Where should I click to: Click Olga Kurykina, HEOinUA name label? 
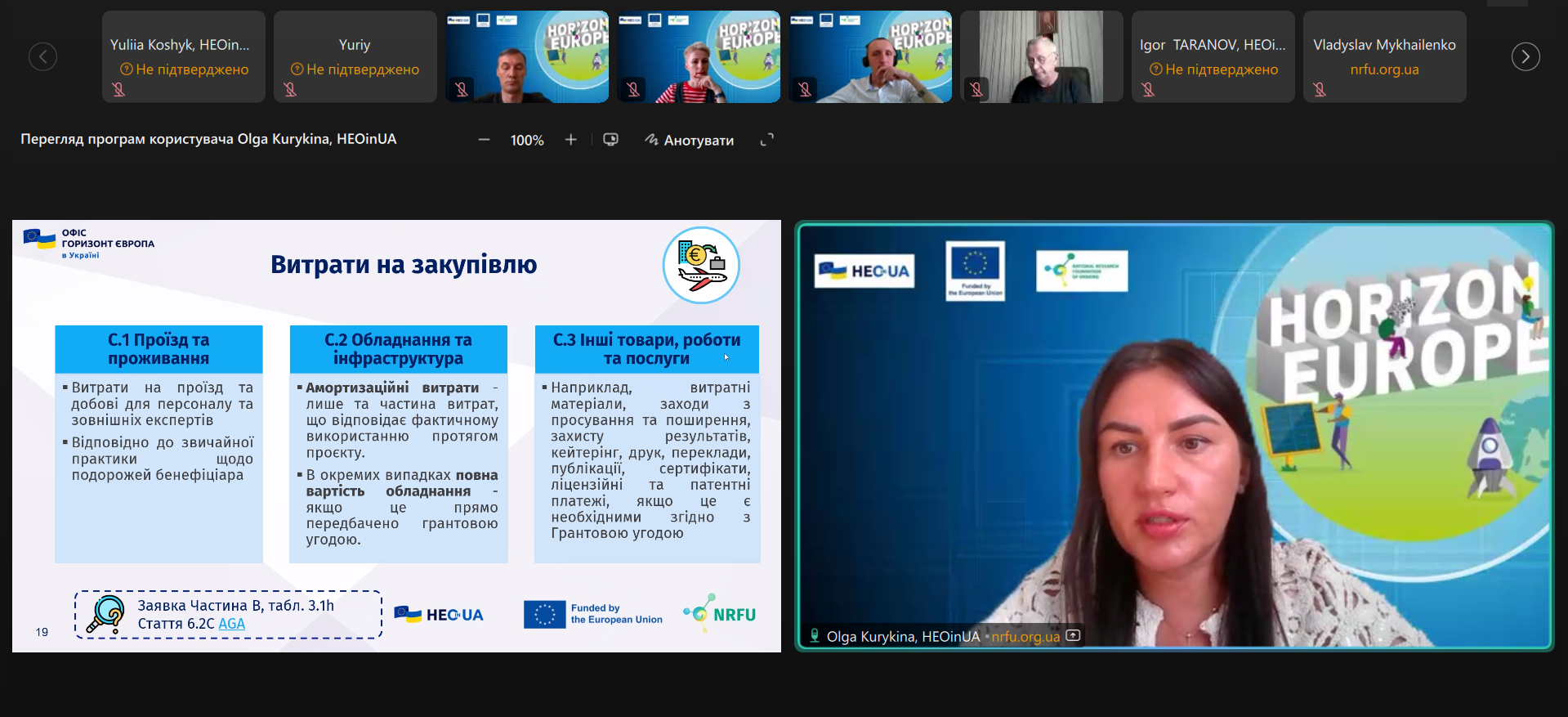[x=903, y=636]
